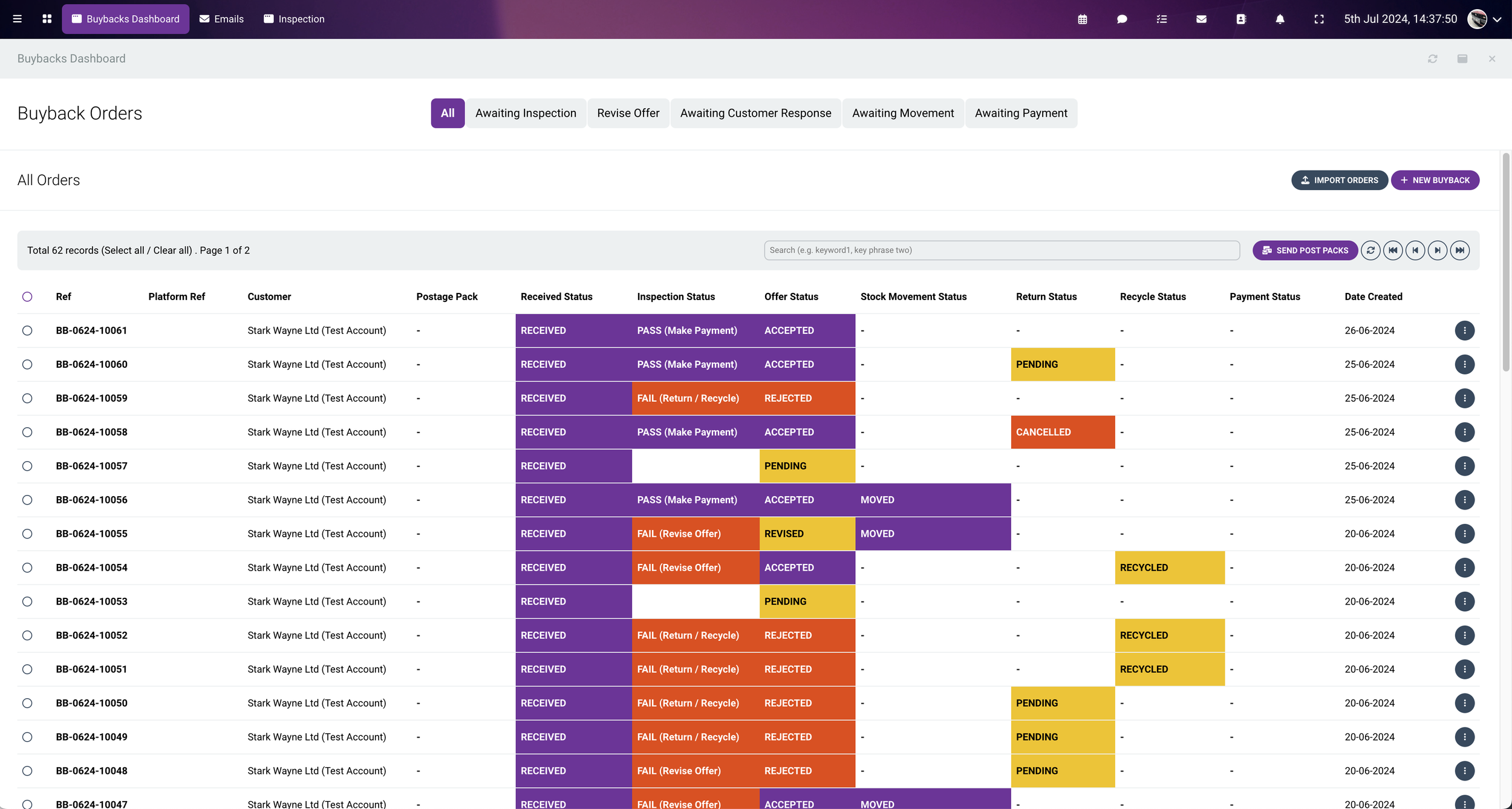Refresh the orders table list
1512x809 pixels.
(x=1370, y=251)
